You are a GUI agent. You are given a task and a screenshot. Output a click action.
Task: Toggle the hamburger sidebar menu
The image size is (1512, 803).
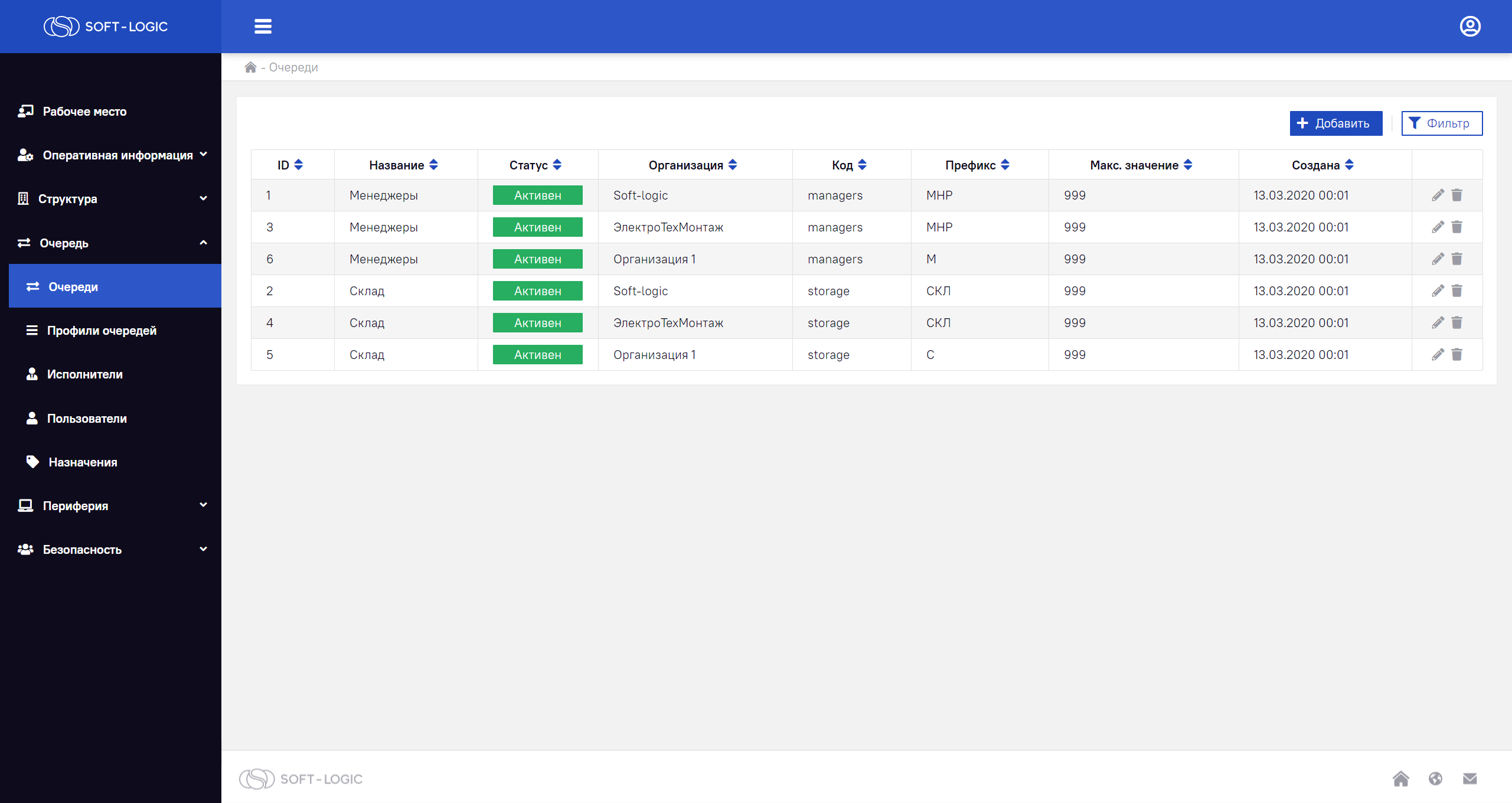click(263, 27)
